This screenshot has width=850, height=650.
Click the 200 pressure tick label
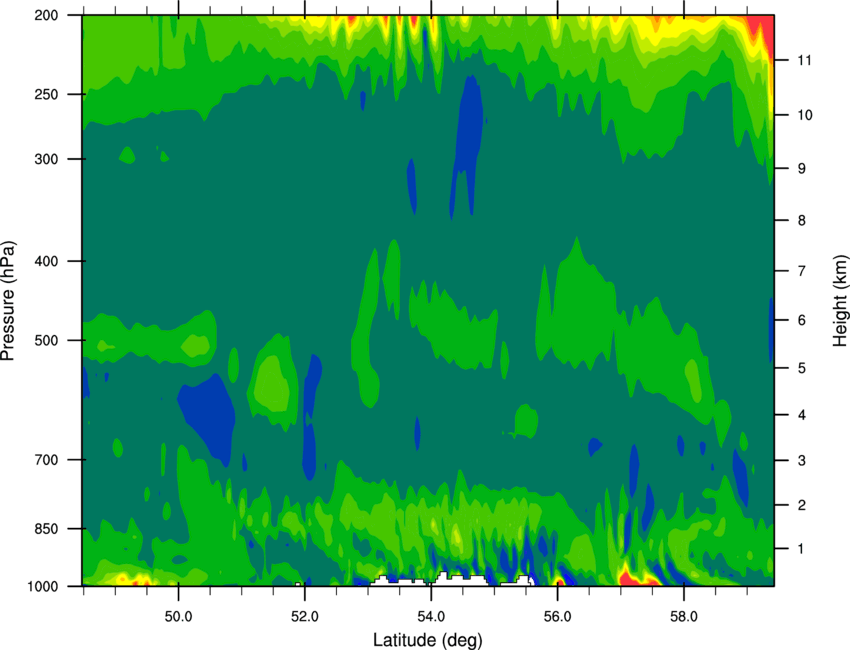click(x=47, y=15)
